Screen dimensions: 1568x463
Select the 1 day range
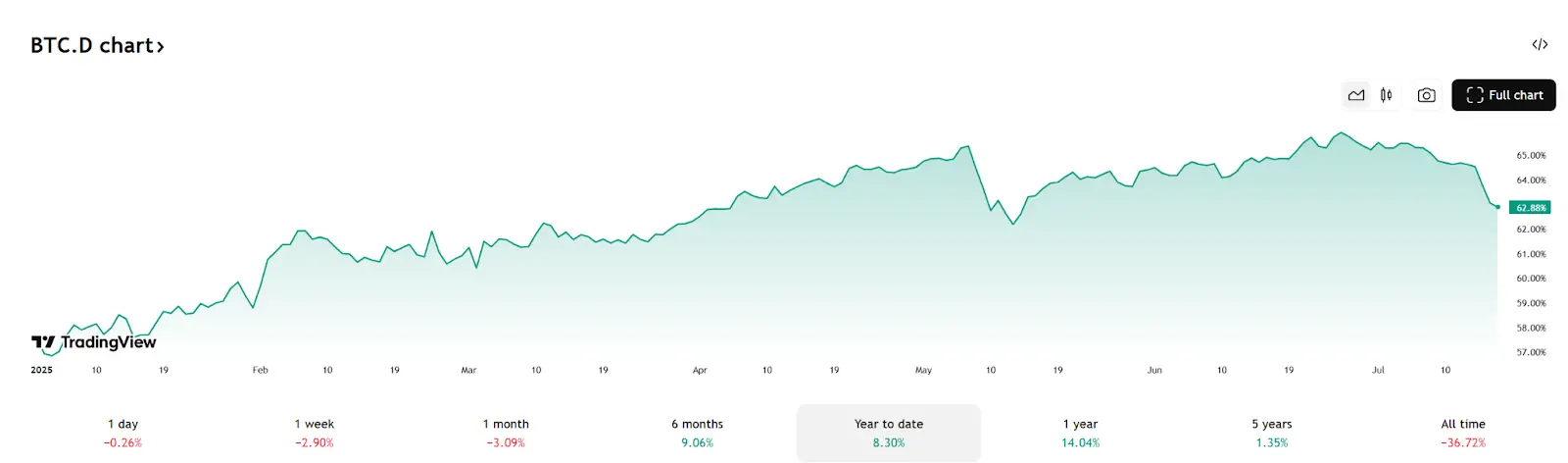(x=122, y=433)
